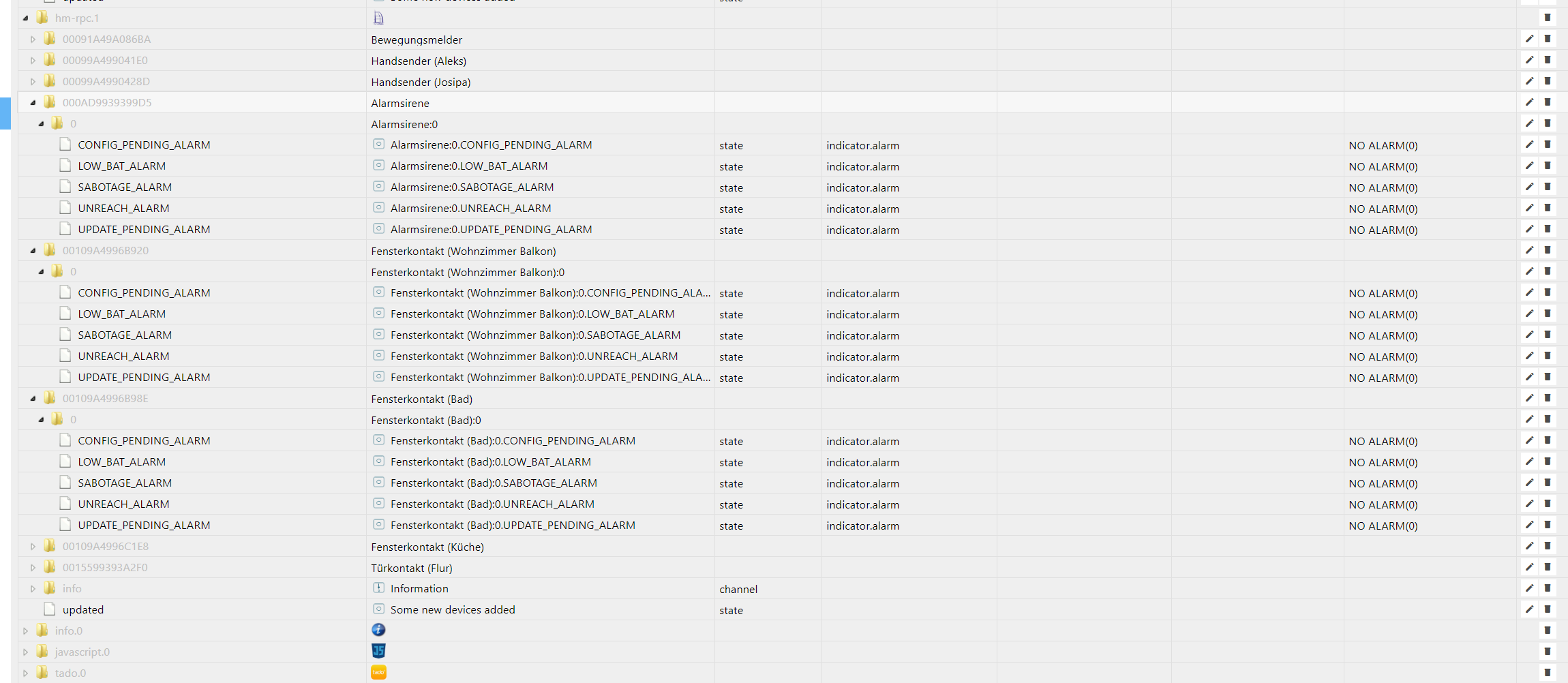Delete the javascript.0 adapter folder
The height and width of the screenshot is (683, 1568).
1548,652
